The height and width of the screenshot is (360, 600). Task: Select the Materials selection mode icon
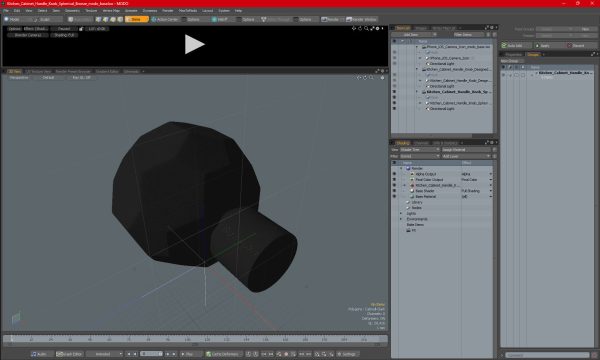pos(120,19)
